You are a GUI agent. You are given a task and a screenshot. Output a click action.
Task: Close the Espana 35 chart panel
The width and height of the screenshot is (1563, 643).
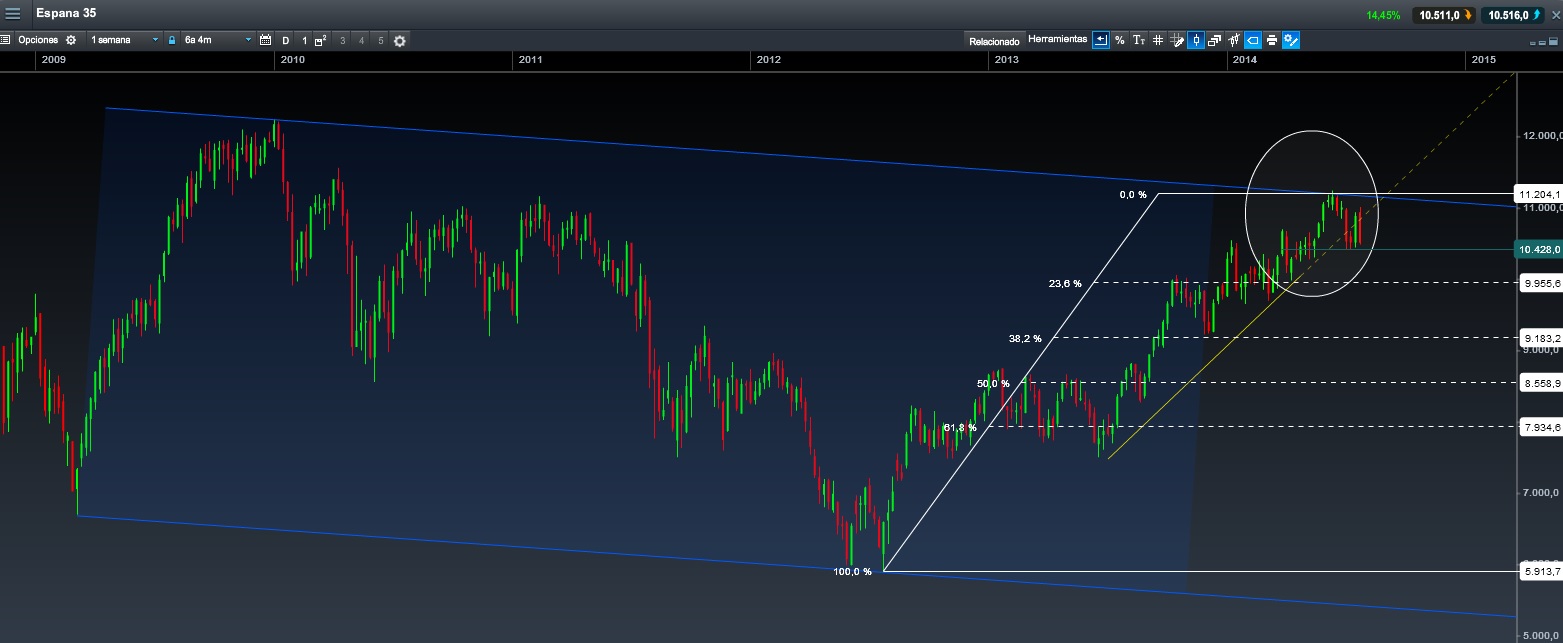(x=1555, y=14)
